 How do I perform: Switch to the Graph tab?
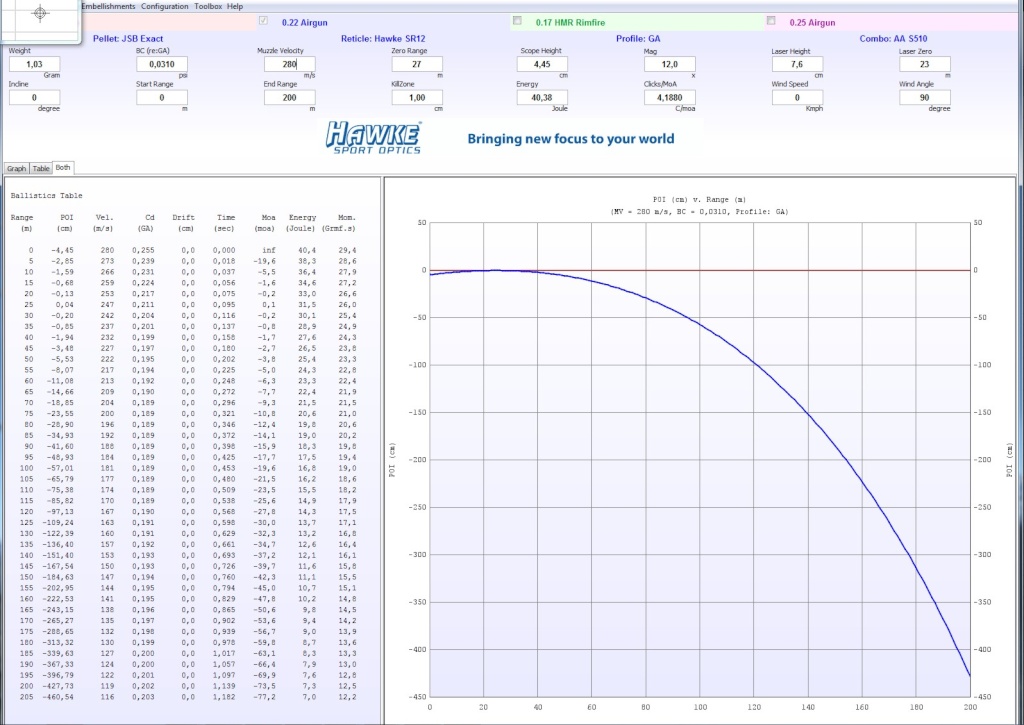(x=16, y=169)
